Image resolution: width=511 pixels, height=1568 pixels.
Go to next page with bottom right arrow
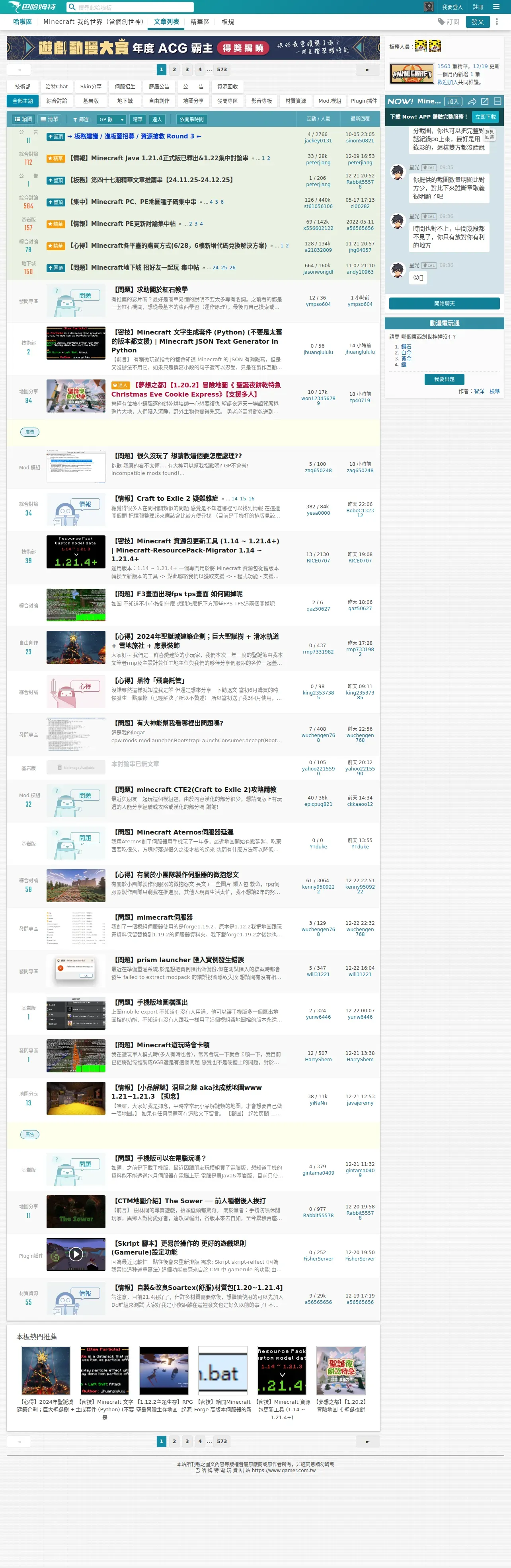(x=367, y=1441)
